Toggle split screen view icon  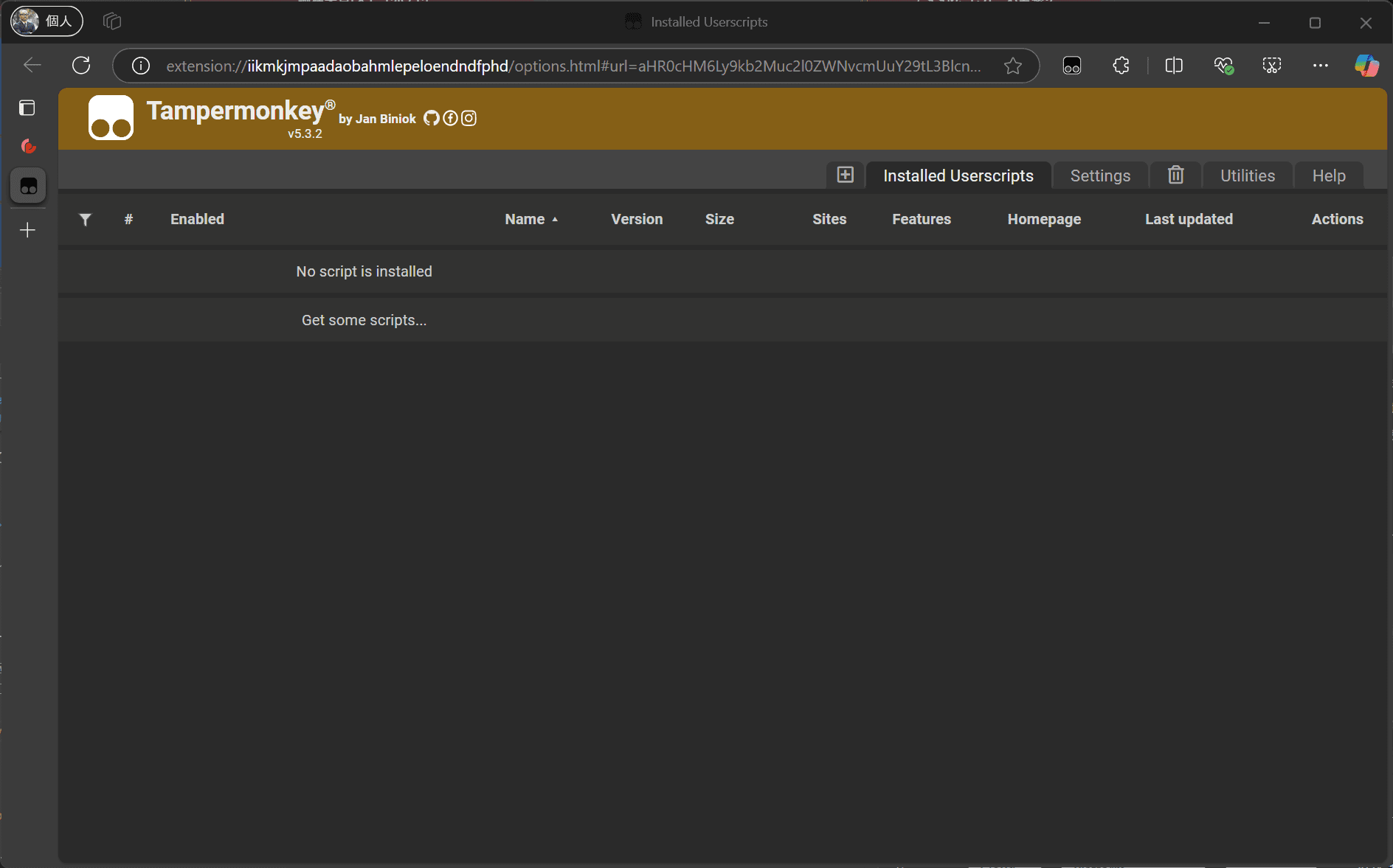point(1174,66)
